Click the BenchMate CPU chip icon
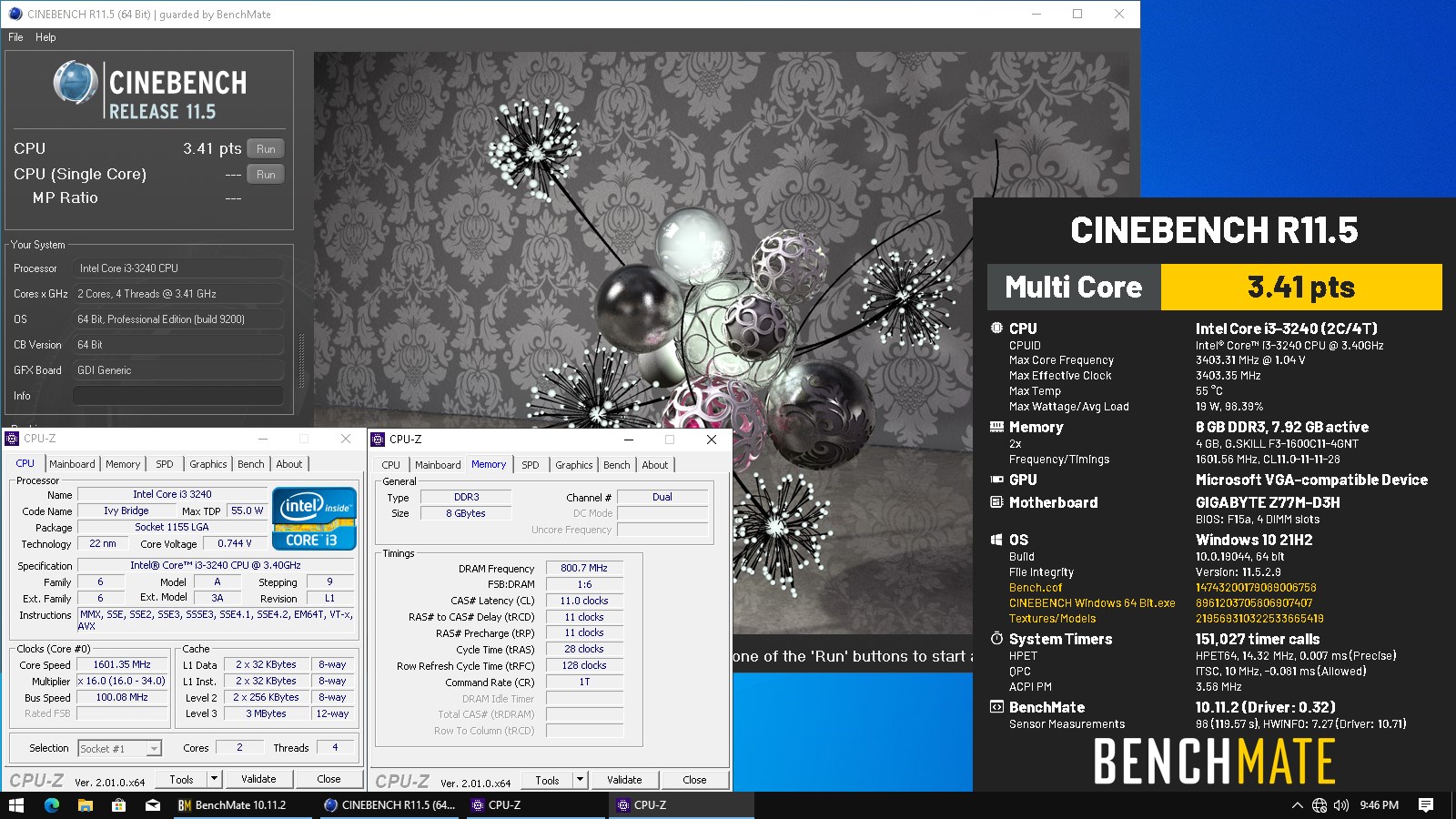 tap(996, 328)
